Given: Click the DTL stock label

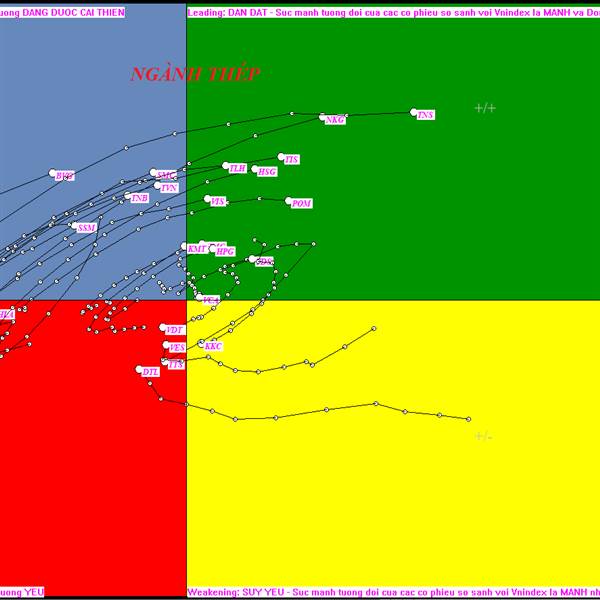Looking at the screenshot, I should click(150, 372).
